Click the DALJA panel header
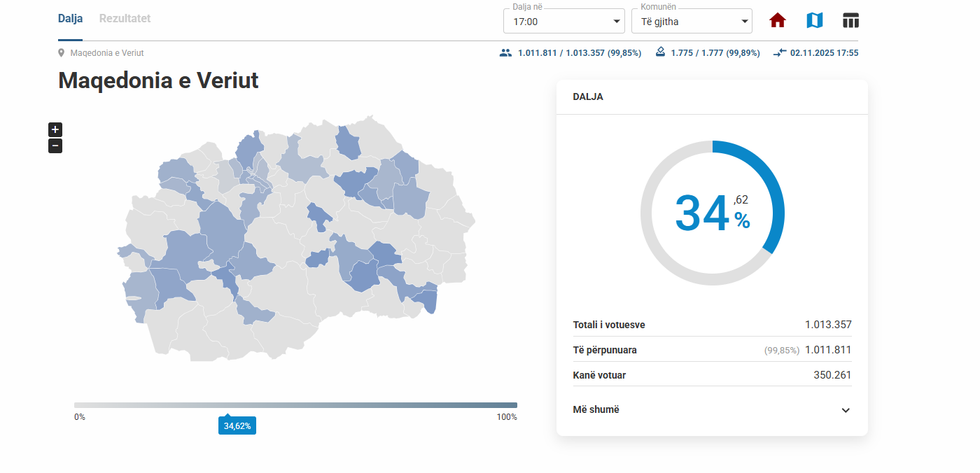 [712, 98]
